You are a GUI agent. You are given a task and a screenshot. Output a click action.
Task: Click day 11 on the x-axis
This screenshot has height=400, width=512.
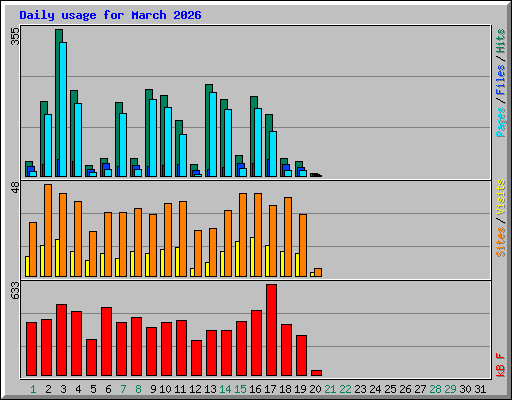tap(180, 389)
